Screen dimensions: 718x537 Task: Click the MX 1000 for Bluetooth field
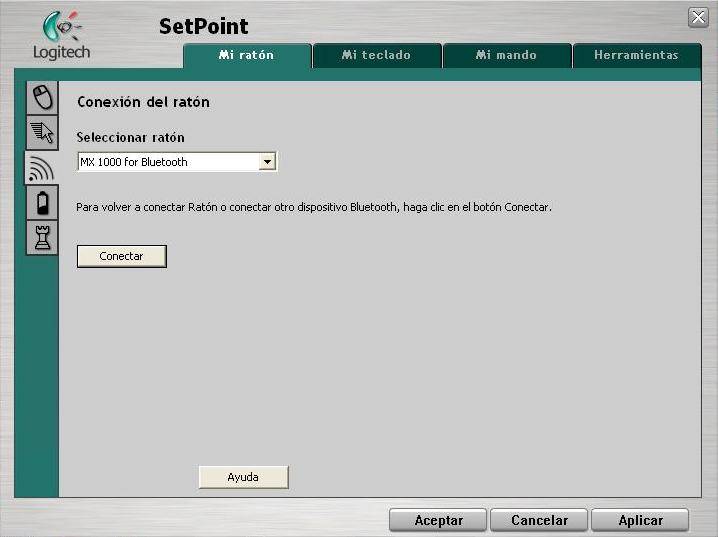point(167,162)
